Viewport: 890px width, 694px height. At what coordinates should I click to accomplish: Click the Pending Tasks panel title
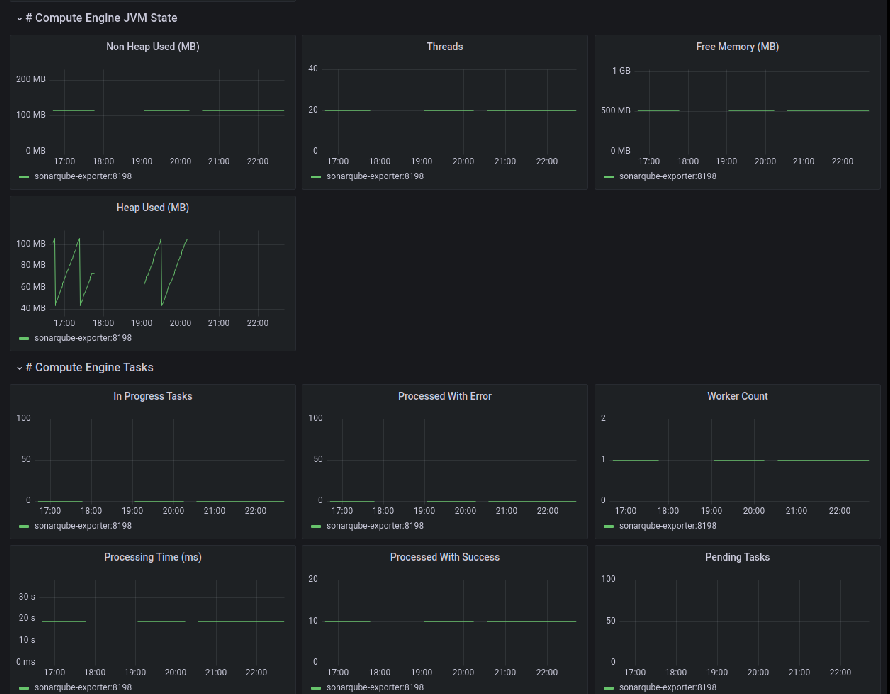(737, 558)
